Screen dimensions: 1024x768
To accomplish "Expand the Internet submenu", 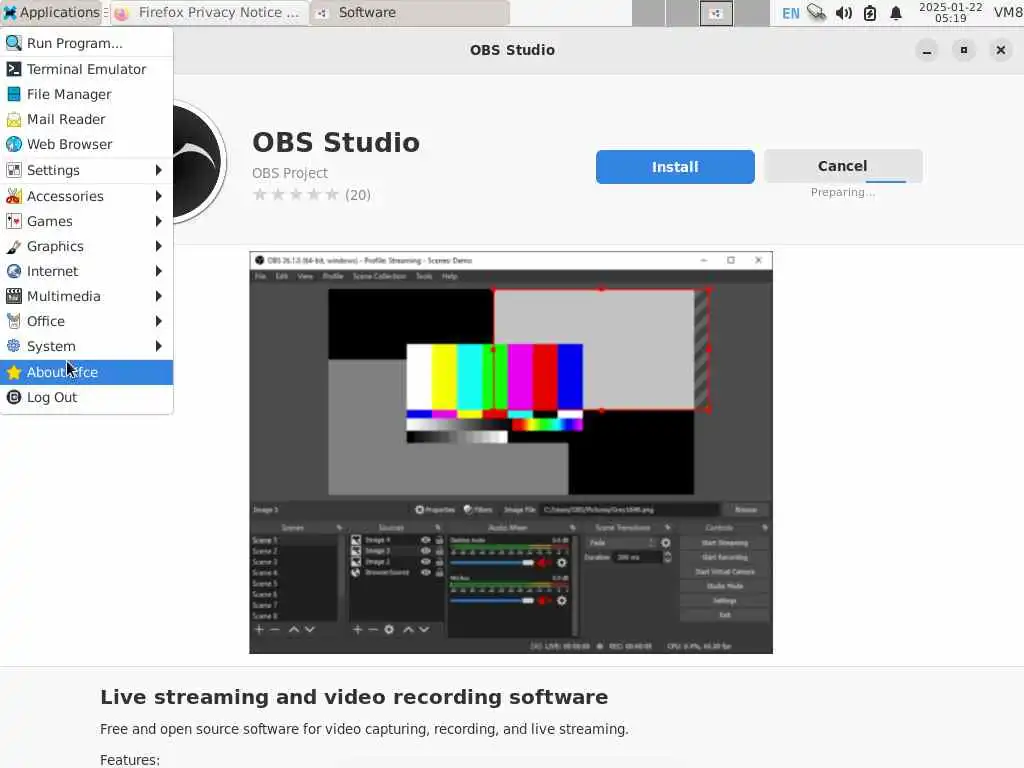I will tap(86, 271).
